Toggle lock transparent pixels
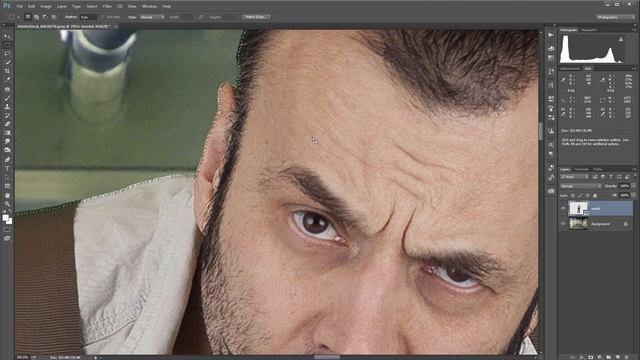 click(x=573, y=196)
